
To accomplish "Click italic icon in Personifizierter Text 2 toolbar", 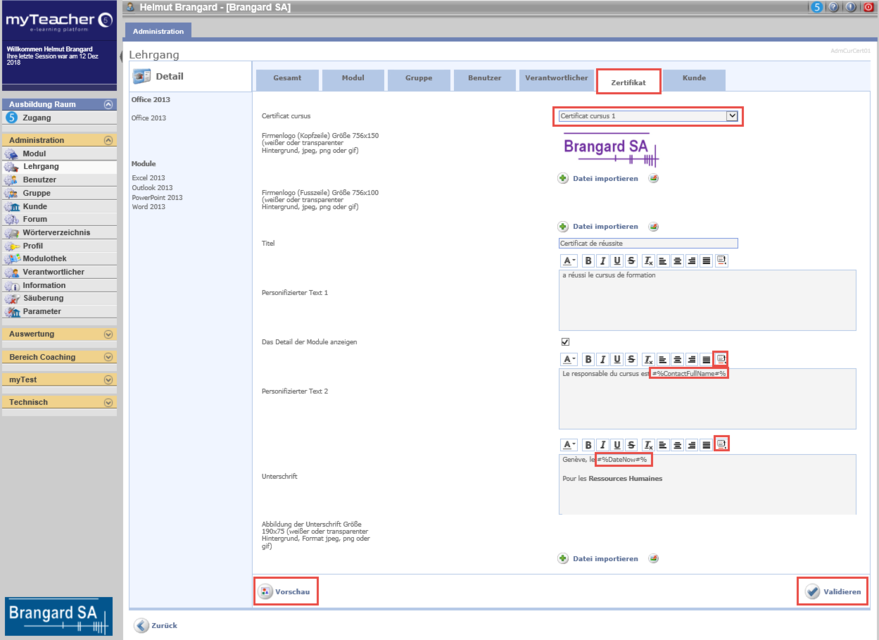I will click(603, 359).
